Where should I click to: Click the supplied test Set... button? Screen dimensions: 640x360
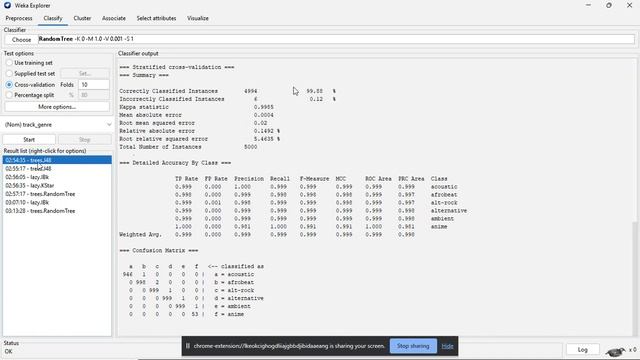pos(85,73)
